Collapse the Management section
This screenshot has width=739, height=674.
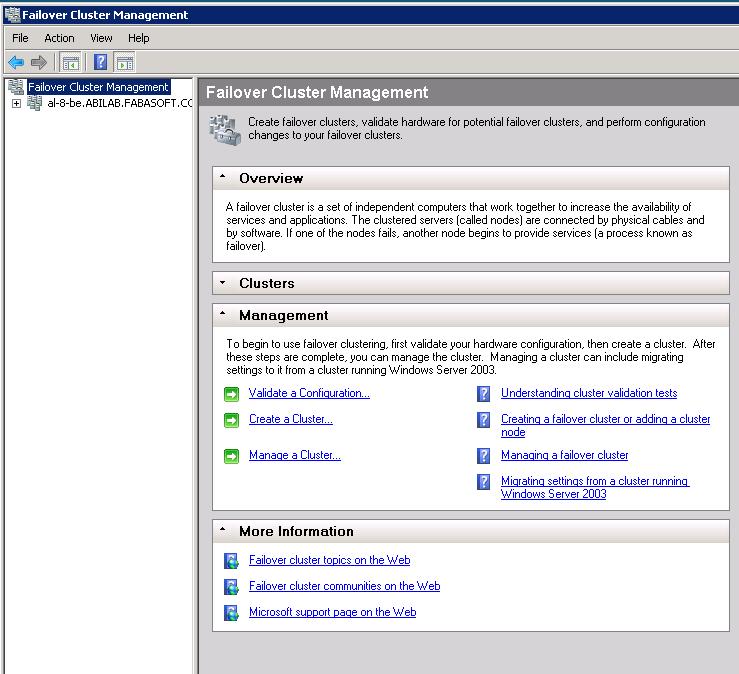point(223,315)
